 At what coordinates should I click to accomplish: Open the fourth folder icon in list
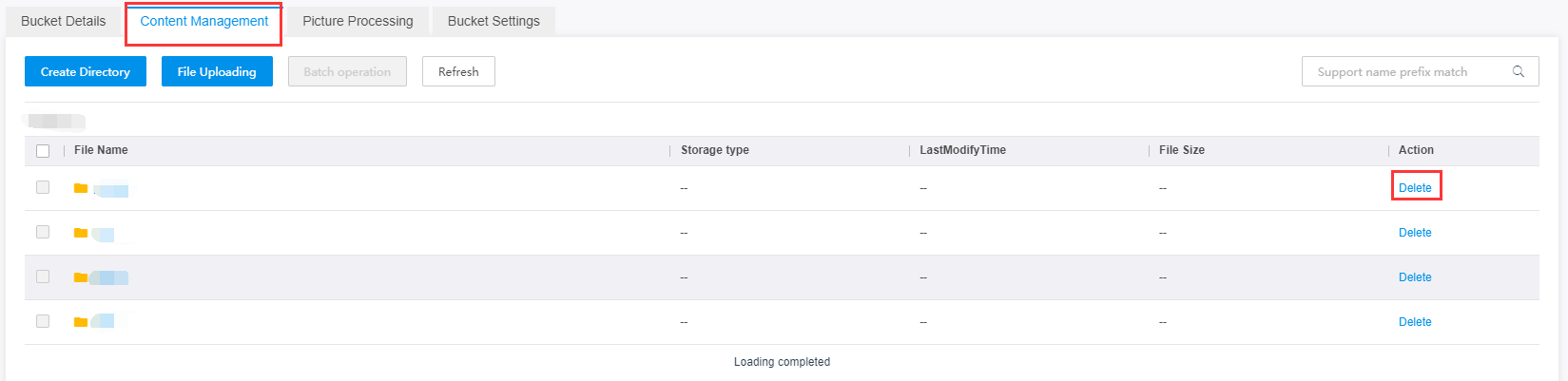(81, 322)
